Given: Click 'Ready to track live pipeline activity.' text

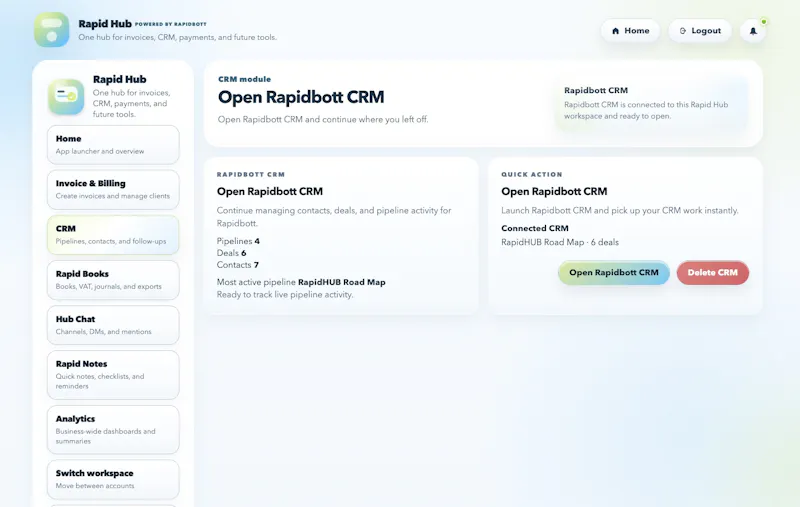Looking at the screenshot, I should 285,295.
